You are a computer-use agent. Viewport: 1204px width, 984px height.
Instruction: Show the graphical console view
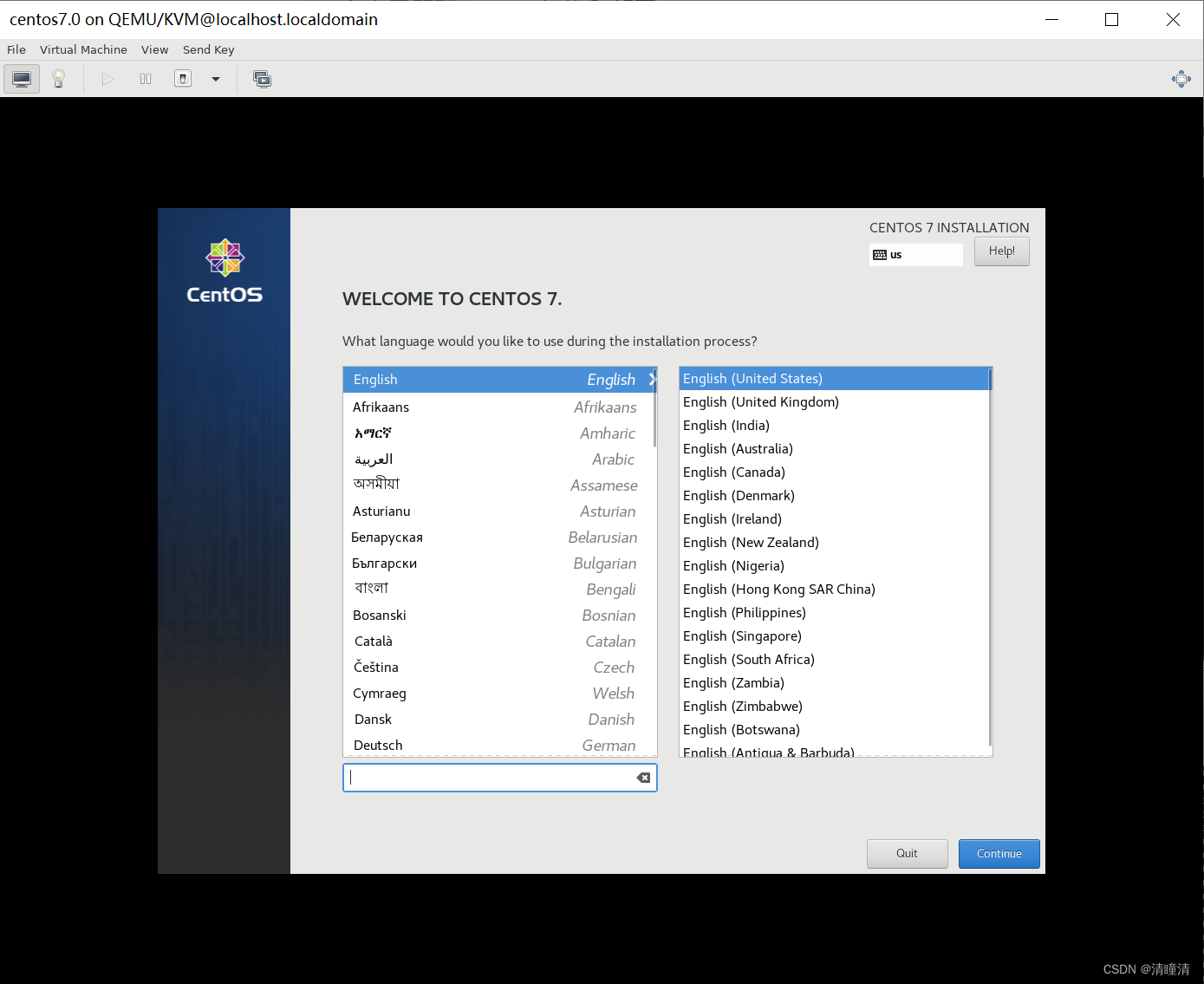click(x=22, y=79)
